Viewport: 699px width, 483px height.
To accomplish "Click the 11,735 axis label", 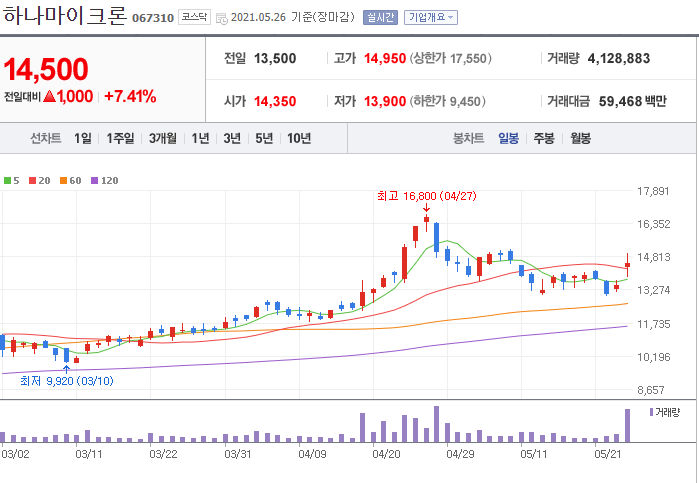I will click(654, 324).
